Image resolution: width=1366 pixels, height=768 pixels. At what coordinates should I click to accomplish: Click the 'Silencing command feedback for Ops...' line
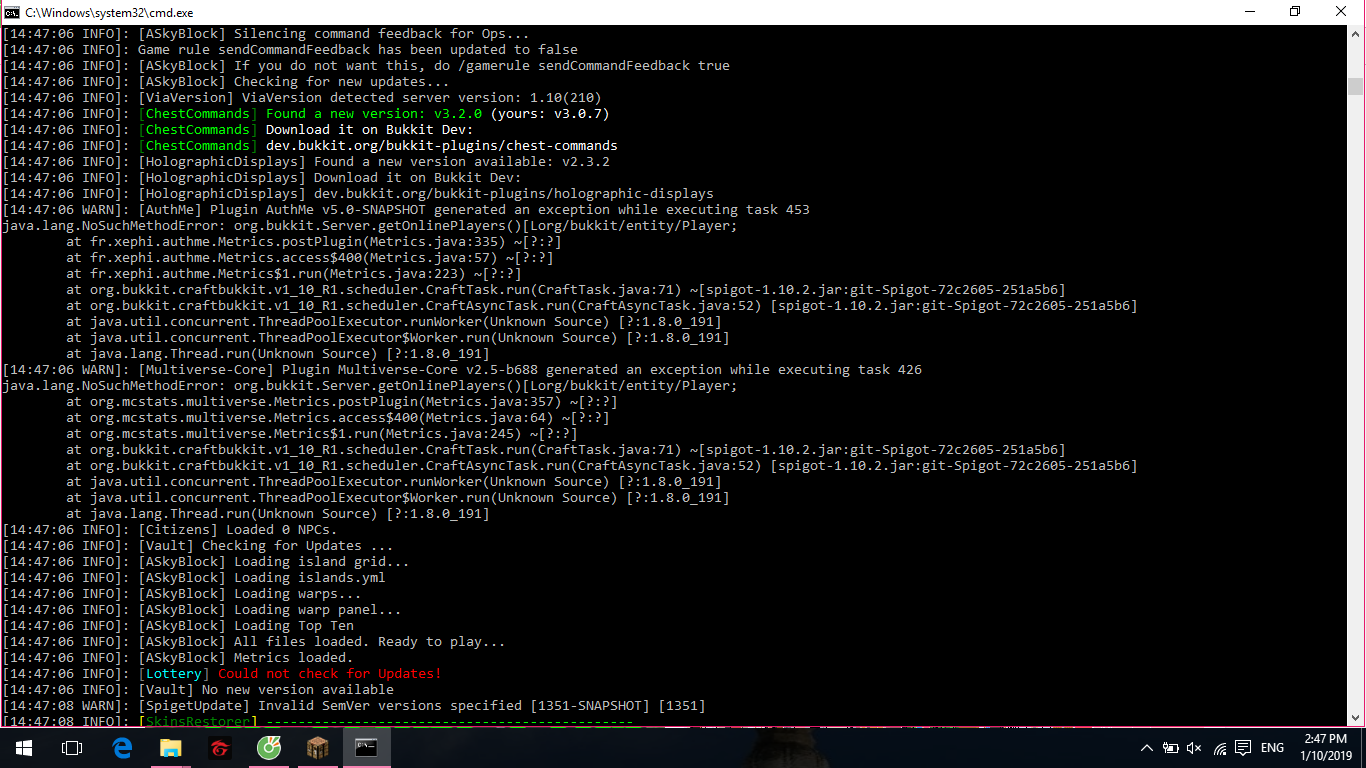(x=266, y=34)
